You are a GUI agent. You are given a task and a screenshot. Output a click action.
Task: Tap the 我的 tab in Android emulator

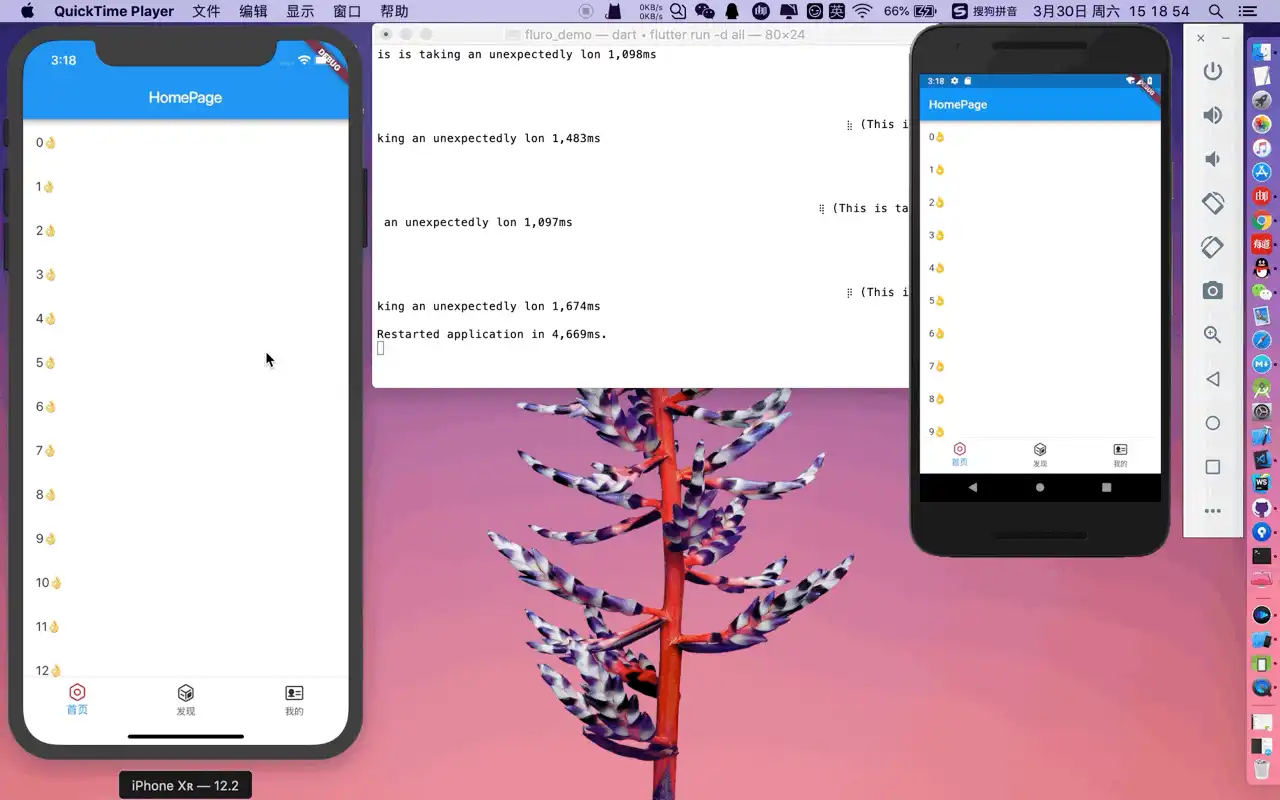tap(1120, 455)
